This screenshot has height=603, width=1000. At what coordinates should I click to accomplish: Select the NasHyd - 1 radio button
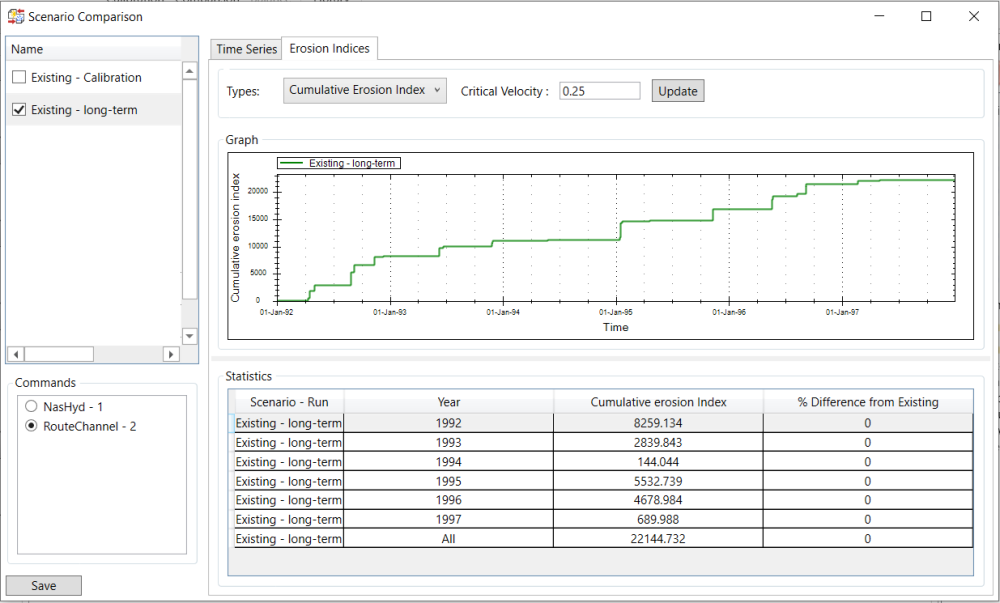click(31, 406)
